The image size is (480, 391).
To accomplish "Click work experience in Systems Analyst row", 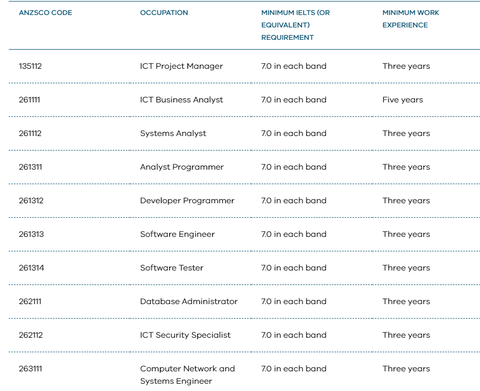I will (x=406, y=134).
